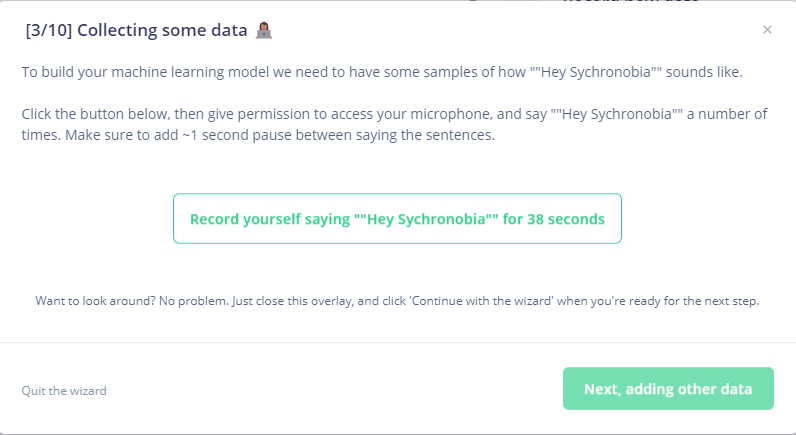
Task: Click "Hey Sychronobia" in the first paragraph
Action: [597, 73]
